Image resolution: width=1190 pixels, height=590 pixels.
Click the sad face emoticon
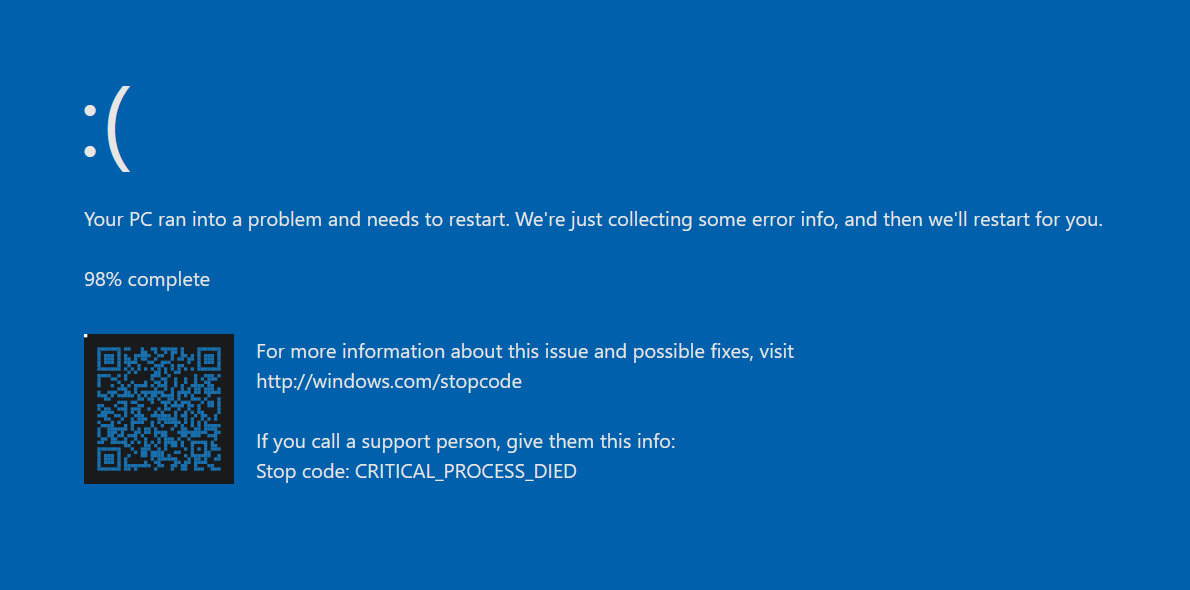(x=106, y=133)
